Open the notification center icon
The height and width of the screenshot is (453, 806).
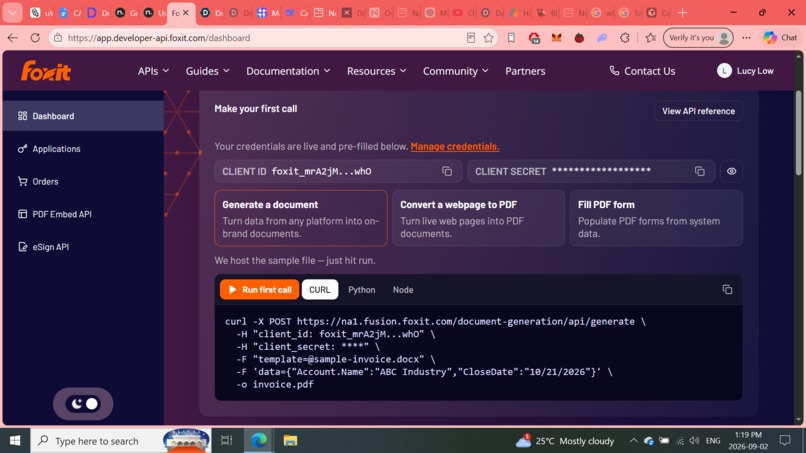point(784,441)
